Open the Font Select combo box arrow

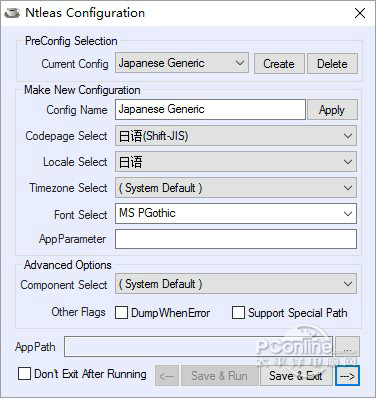click(348, 213)
